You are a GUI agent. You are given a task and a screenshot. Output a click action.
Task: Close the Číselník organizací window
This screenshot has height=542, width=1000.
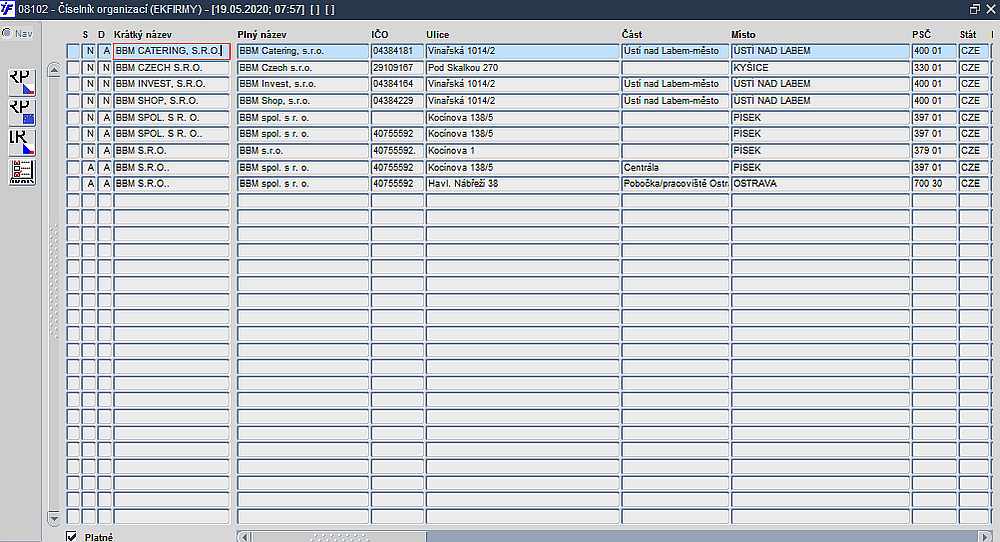point(990,9)
